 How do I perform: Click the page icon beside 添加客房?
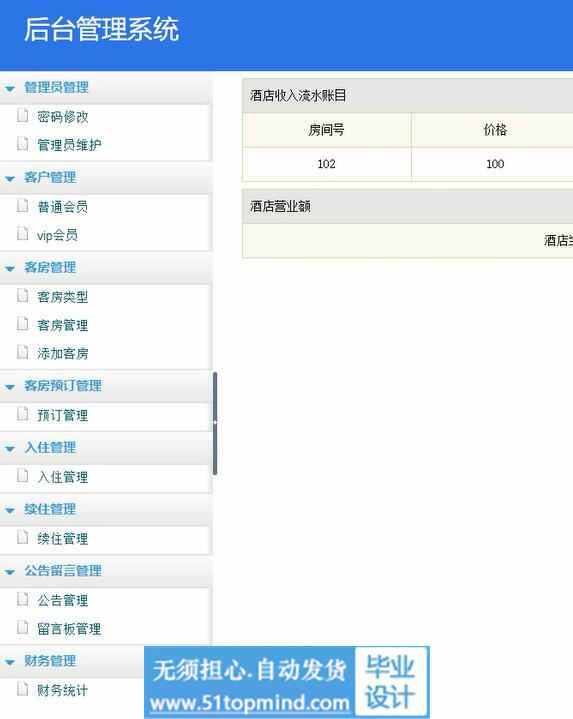point(22,352)
